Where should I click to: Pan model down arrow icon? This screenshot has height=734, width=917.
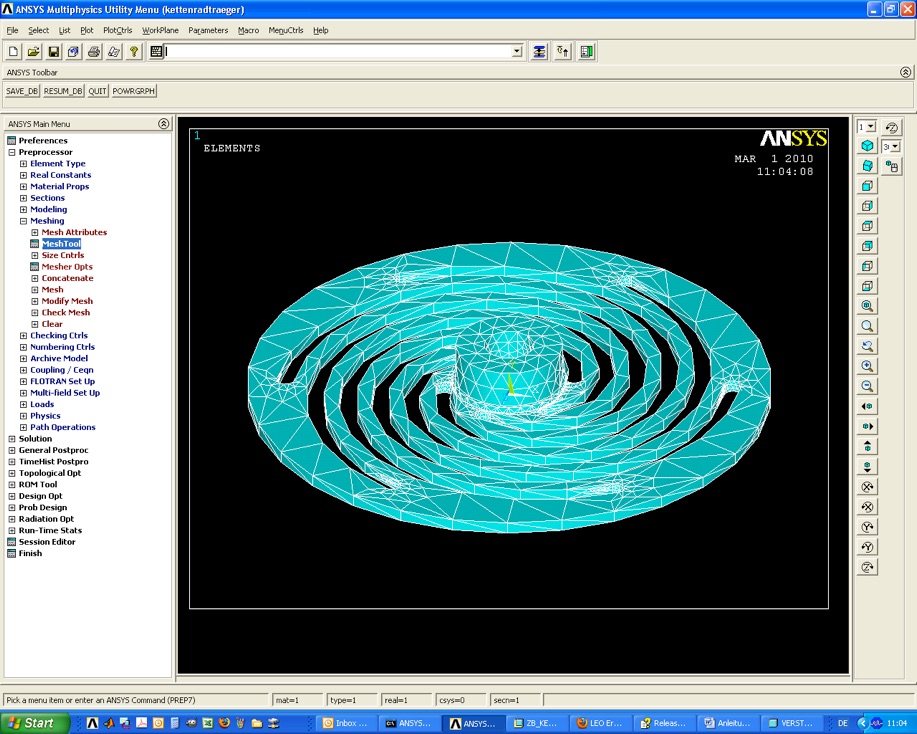click(867, 467)
